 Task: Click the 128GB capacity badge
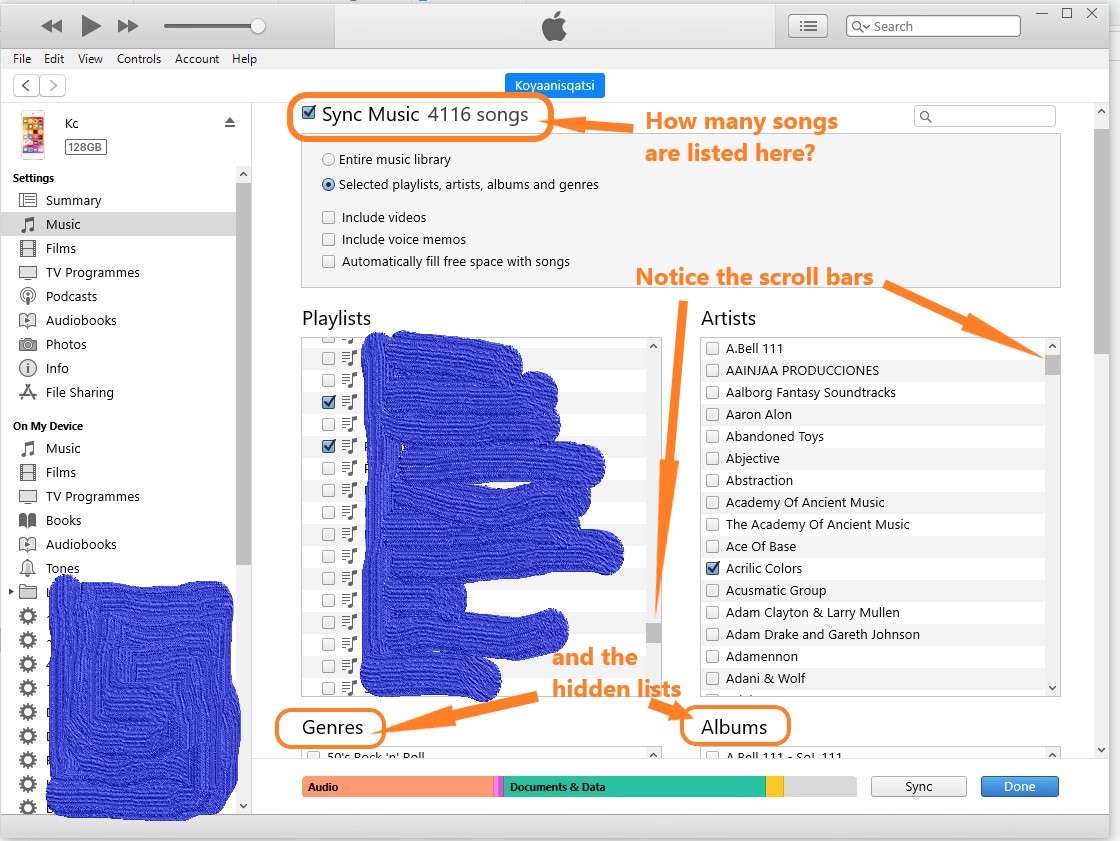86,146
